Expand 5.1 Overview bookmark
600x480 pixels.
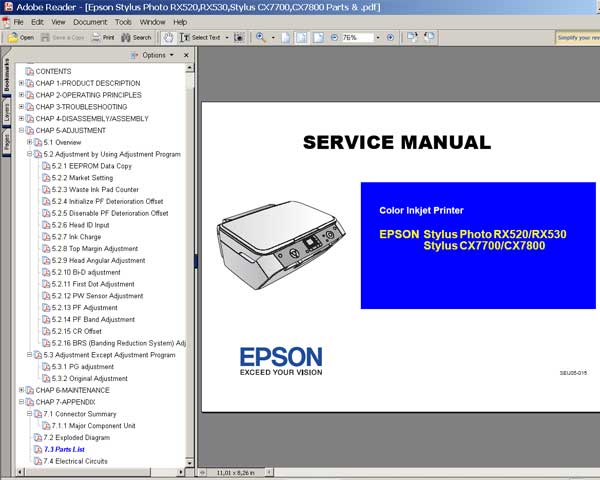29,142
